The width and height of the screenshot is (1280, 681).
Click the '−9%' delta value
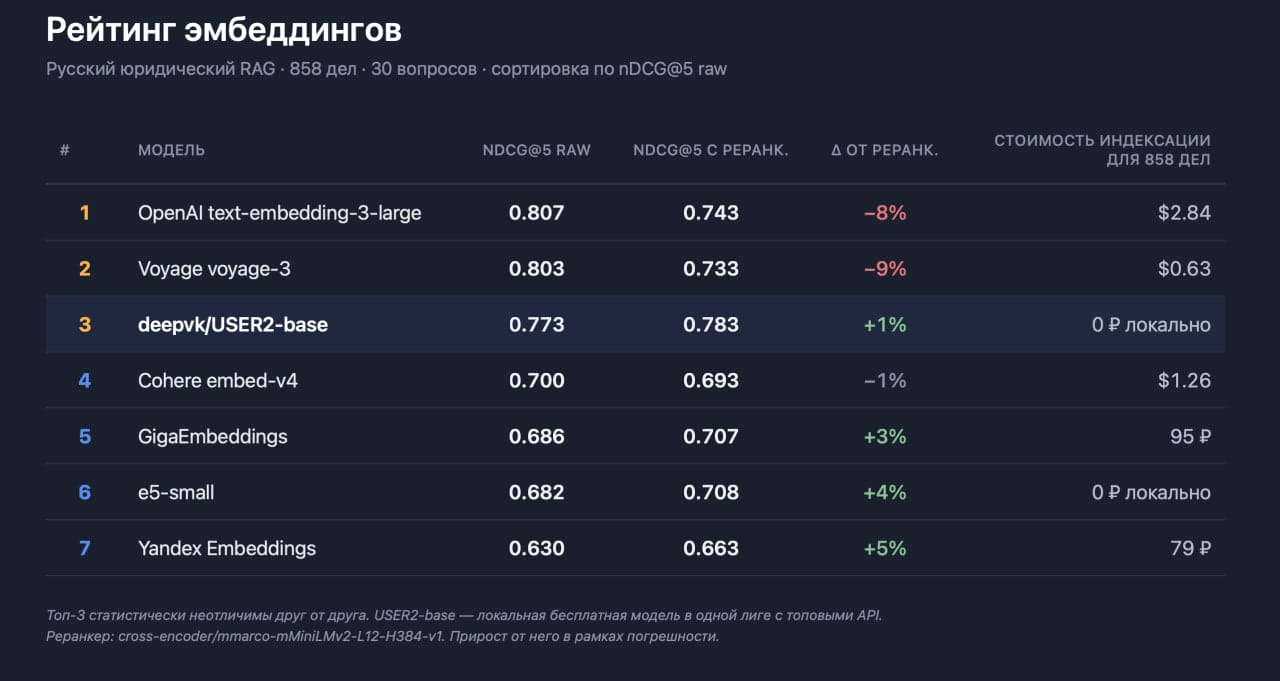tap(885, 269)
